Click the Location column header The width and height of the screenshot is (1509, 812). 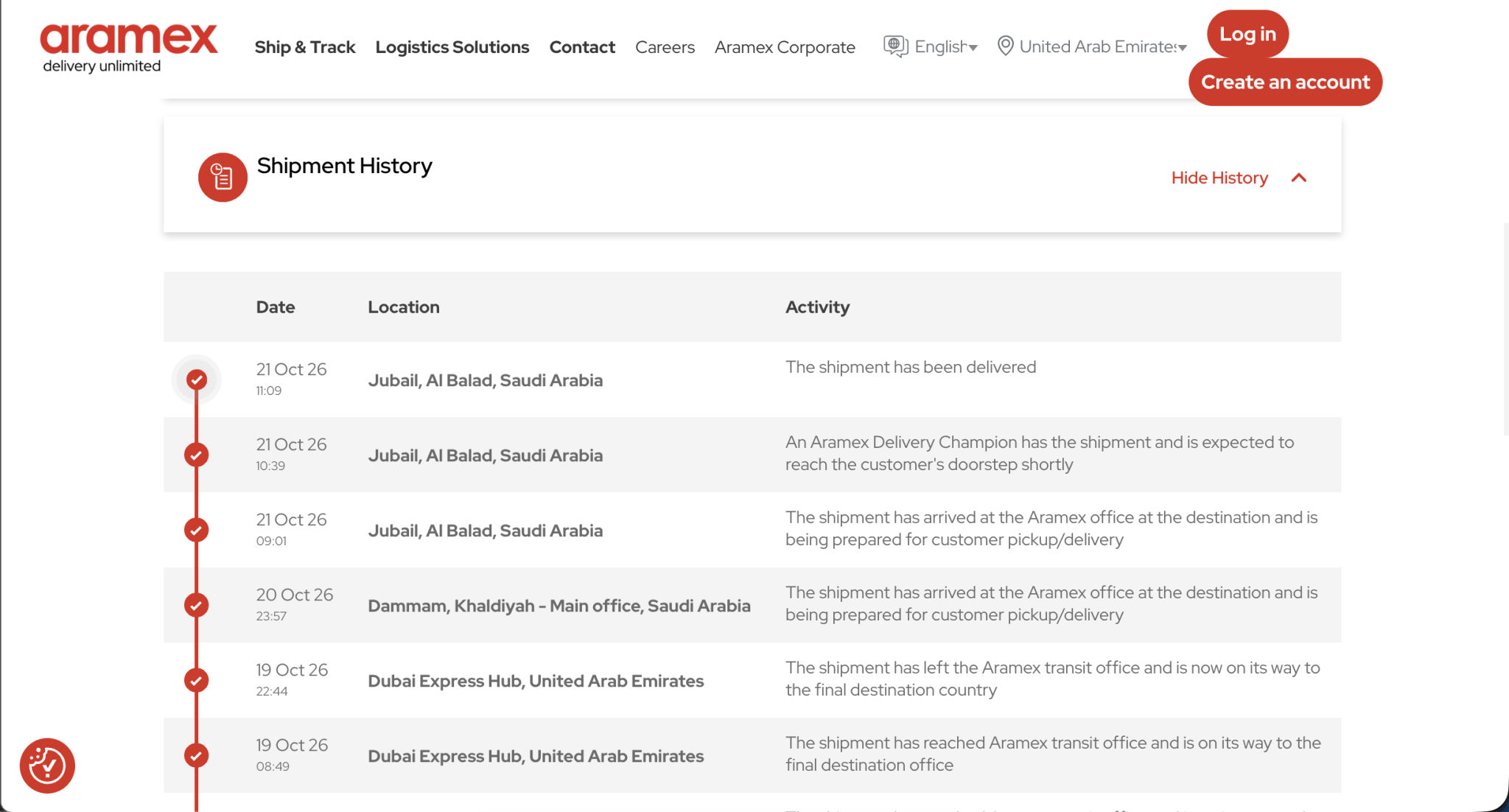tap(404, 307)
